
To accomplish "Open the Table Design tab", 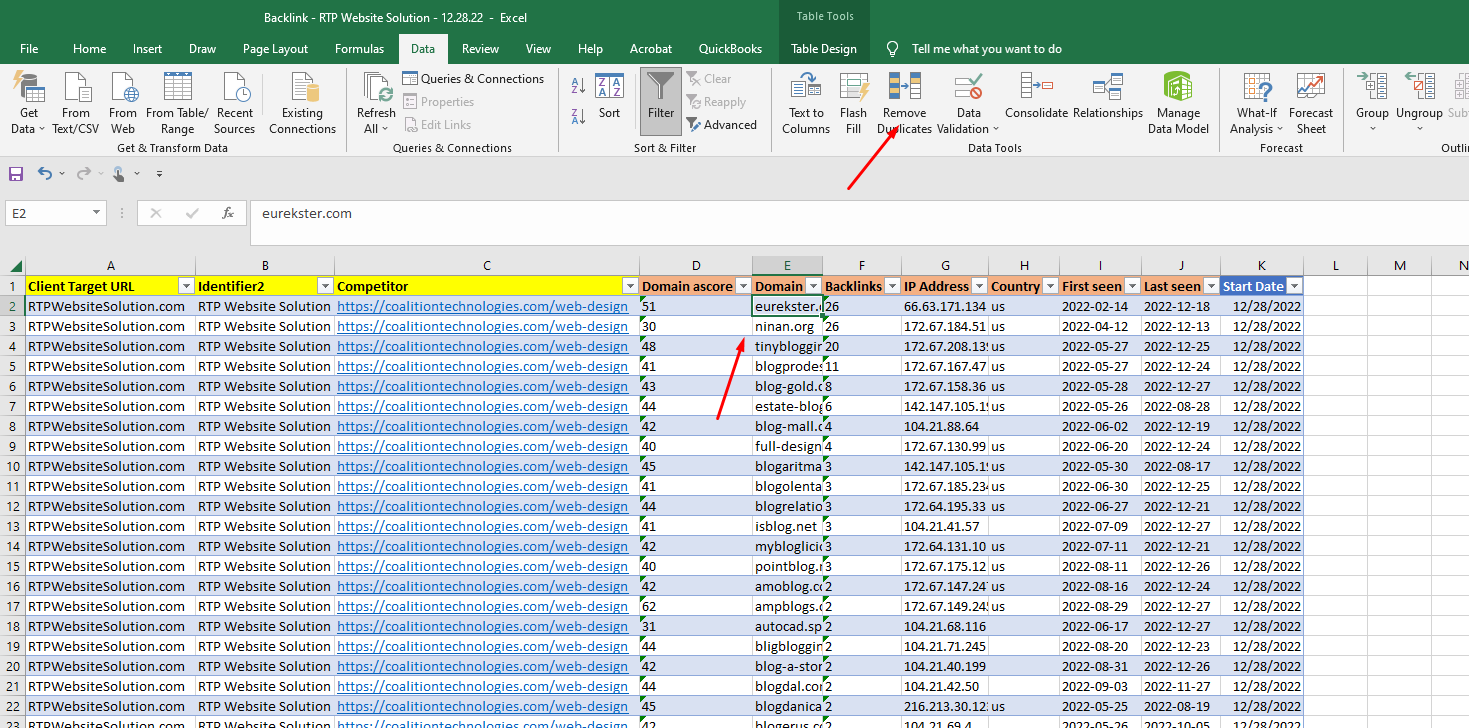I will click(x=823, y=49).
